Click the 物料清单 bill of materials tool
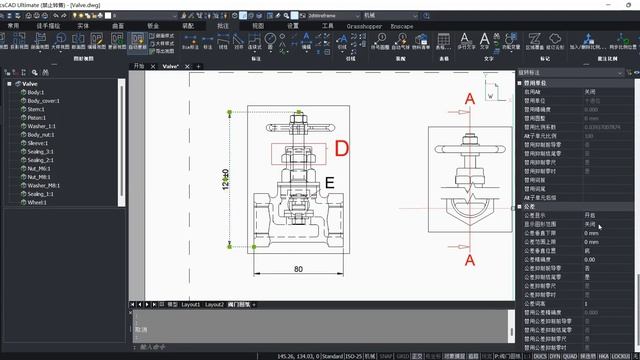640x360 pixels. point(421,41)
